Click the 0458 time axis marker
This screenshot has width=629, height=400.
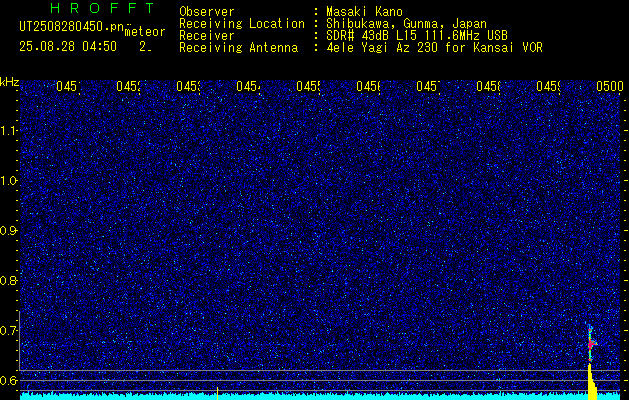coord(489,86)
